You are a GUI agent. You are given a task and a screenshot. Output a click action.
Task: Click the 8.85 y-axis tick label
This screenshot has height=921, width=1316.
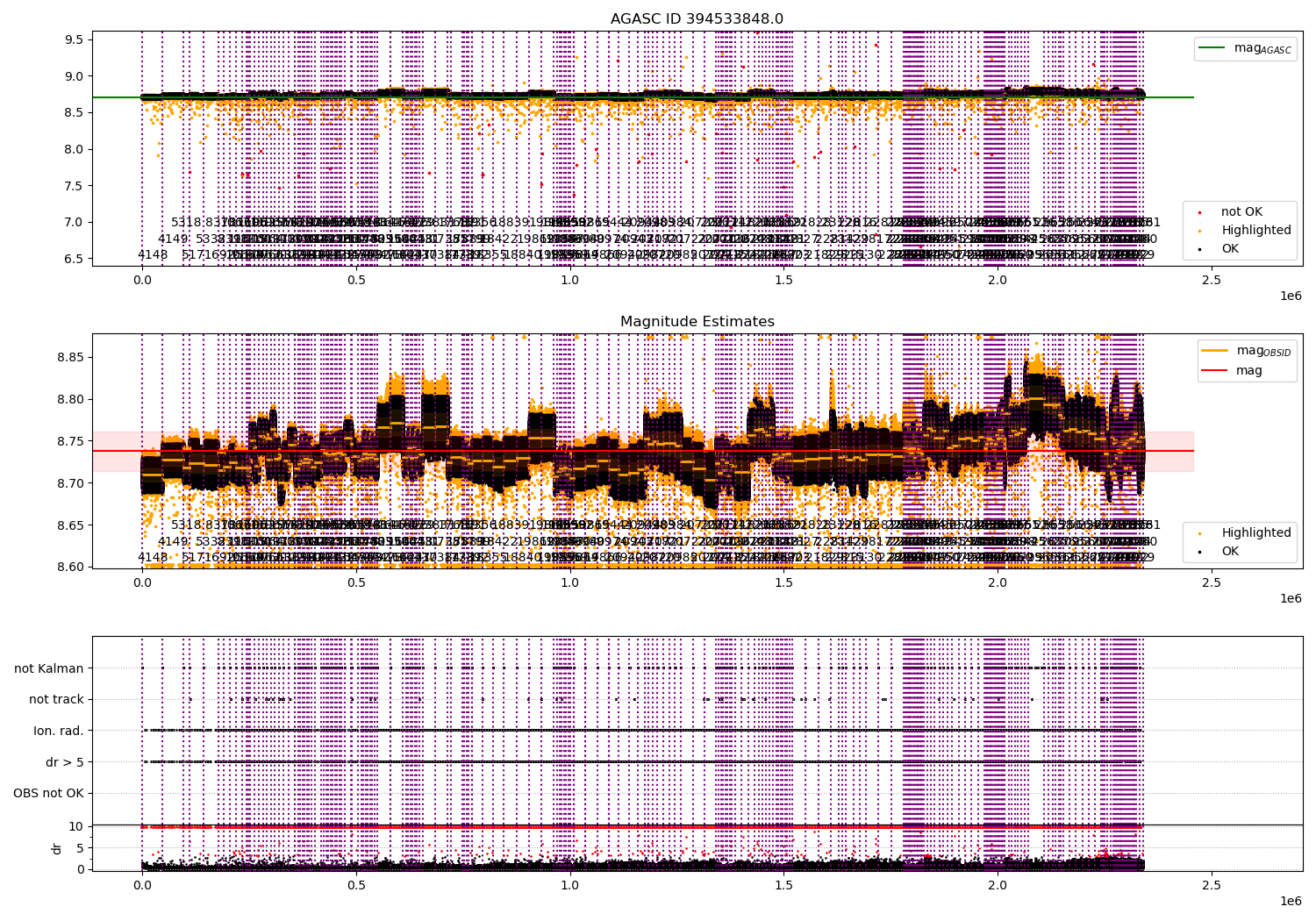[69, 357]
